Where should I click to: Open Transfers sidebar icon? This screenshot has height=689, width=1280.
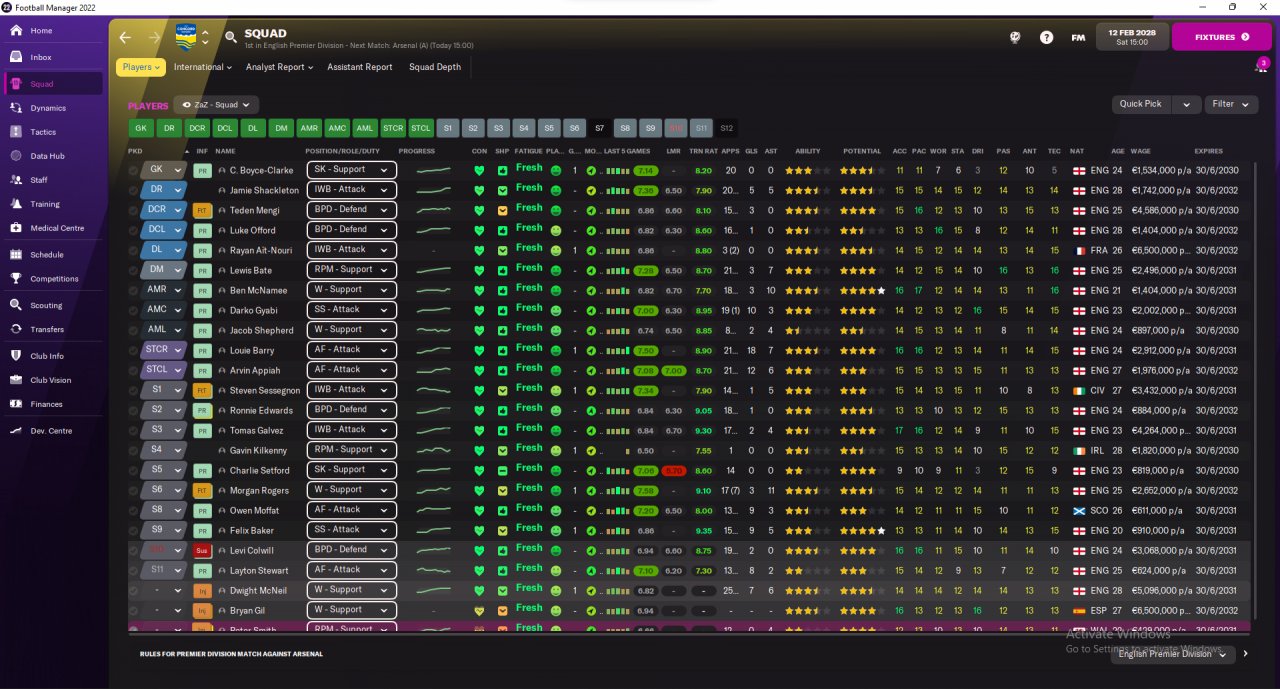tap(16, 329)
